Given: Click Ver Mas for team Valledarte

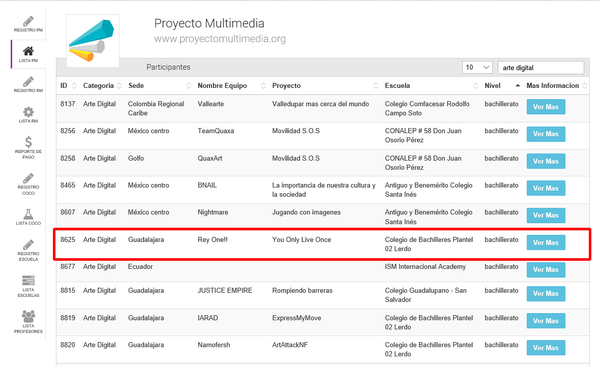Looking at the screenshot, I should click(546, 107).
